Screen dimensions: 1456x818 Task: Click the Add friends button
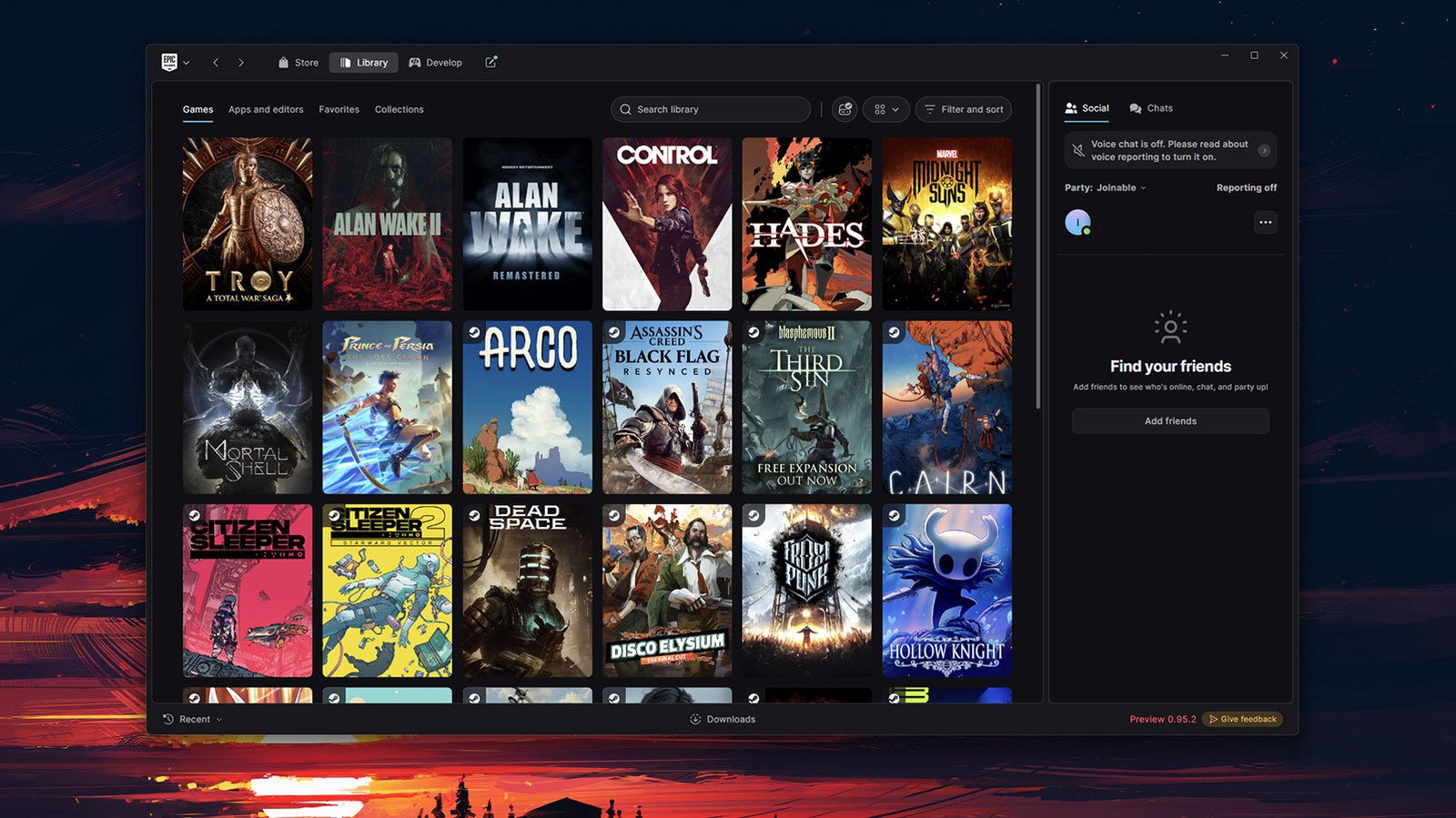[x=1170, y=421]
